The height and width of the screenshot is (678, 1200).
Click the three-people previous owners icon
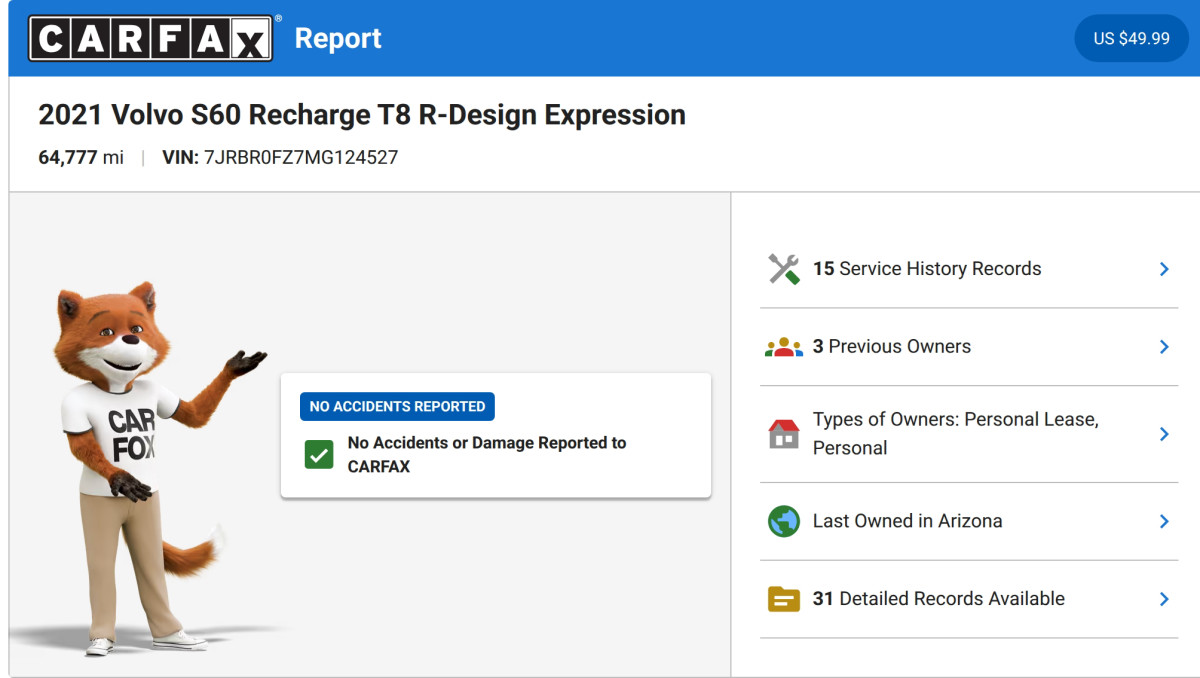click(x=784, y=347)
